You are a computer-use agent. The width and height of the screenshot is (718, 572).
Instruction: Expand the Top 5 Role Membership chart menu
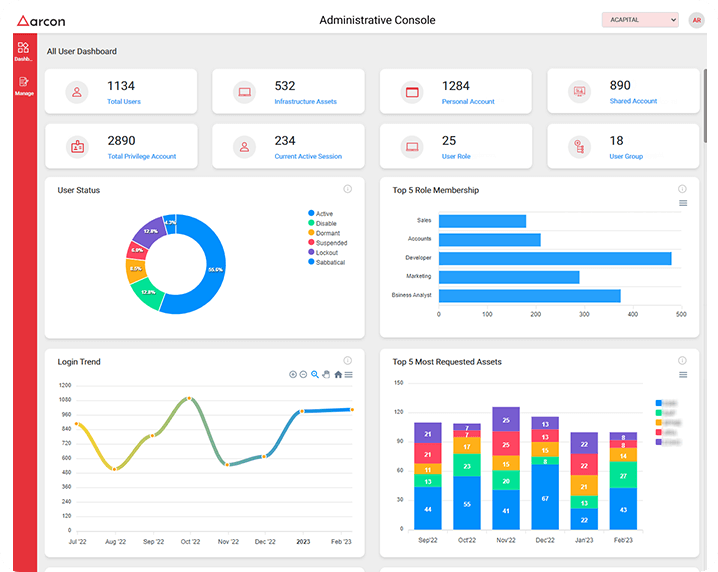[x=683, y=203]
